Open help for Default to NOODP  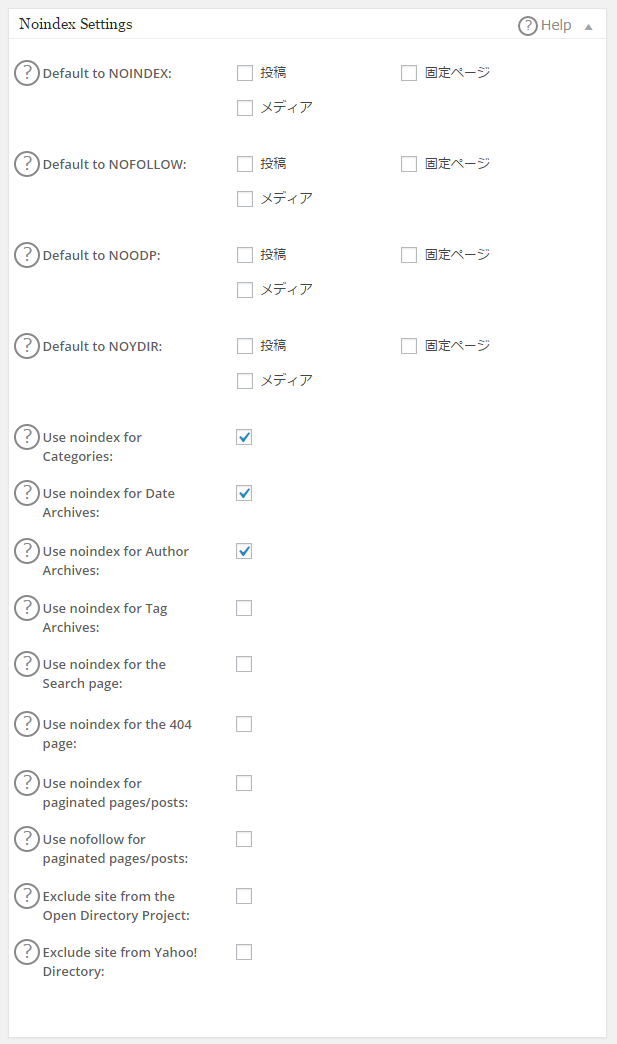[27, 255]
